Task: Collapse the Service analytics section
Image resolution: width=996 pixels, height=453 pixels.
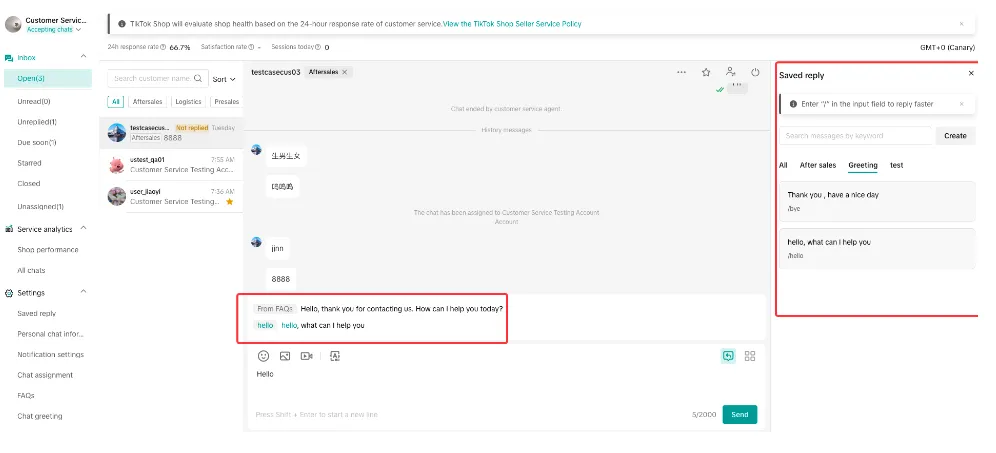Action: [83, 229]
